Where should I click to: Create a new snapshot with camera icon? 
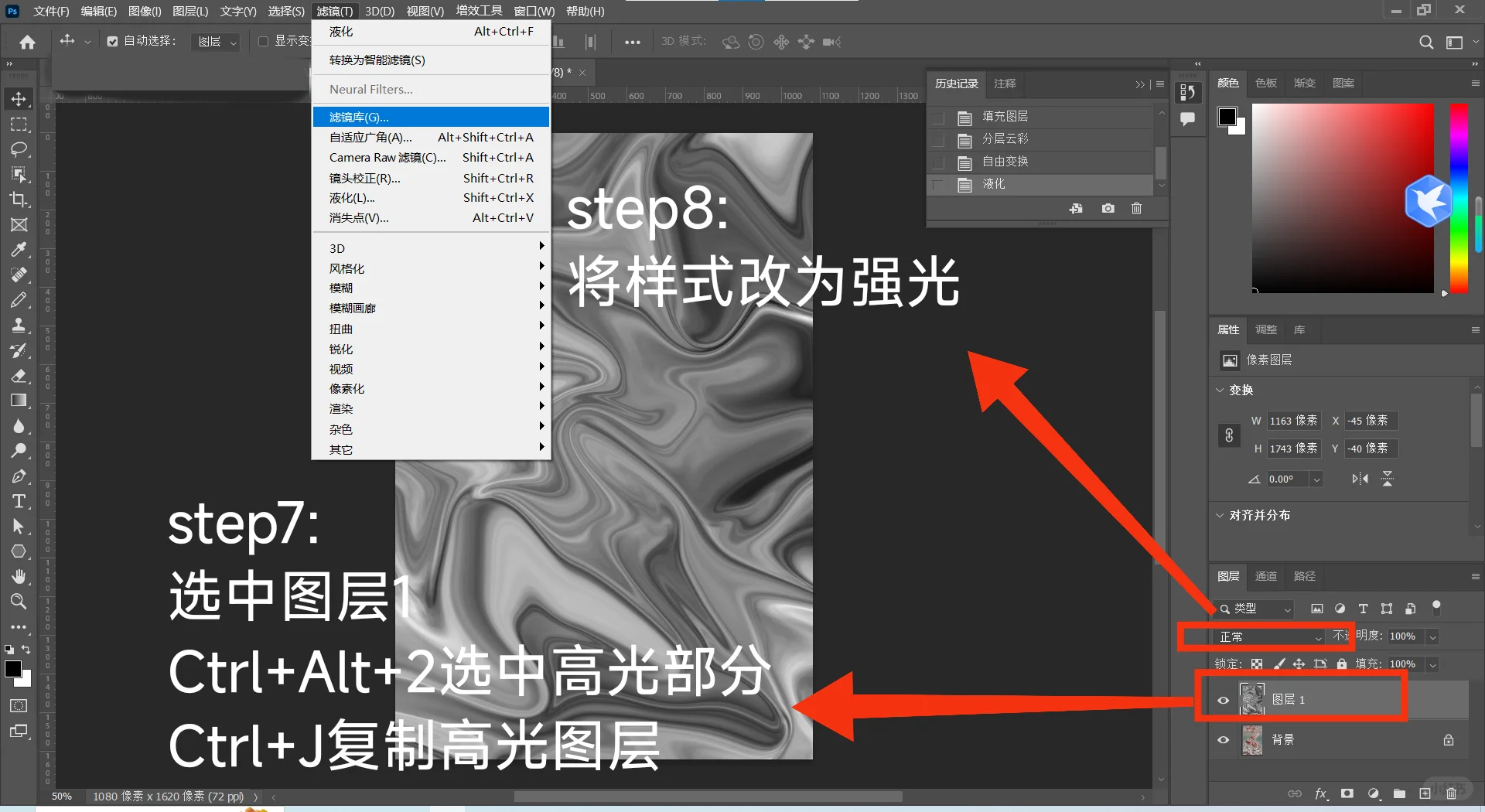point(1108,208)
